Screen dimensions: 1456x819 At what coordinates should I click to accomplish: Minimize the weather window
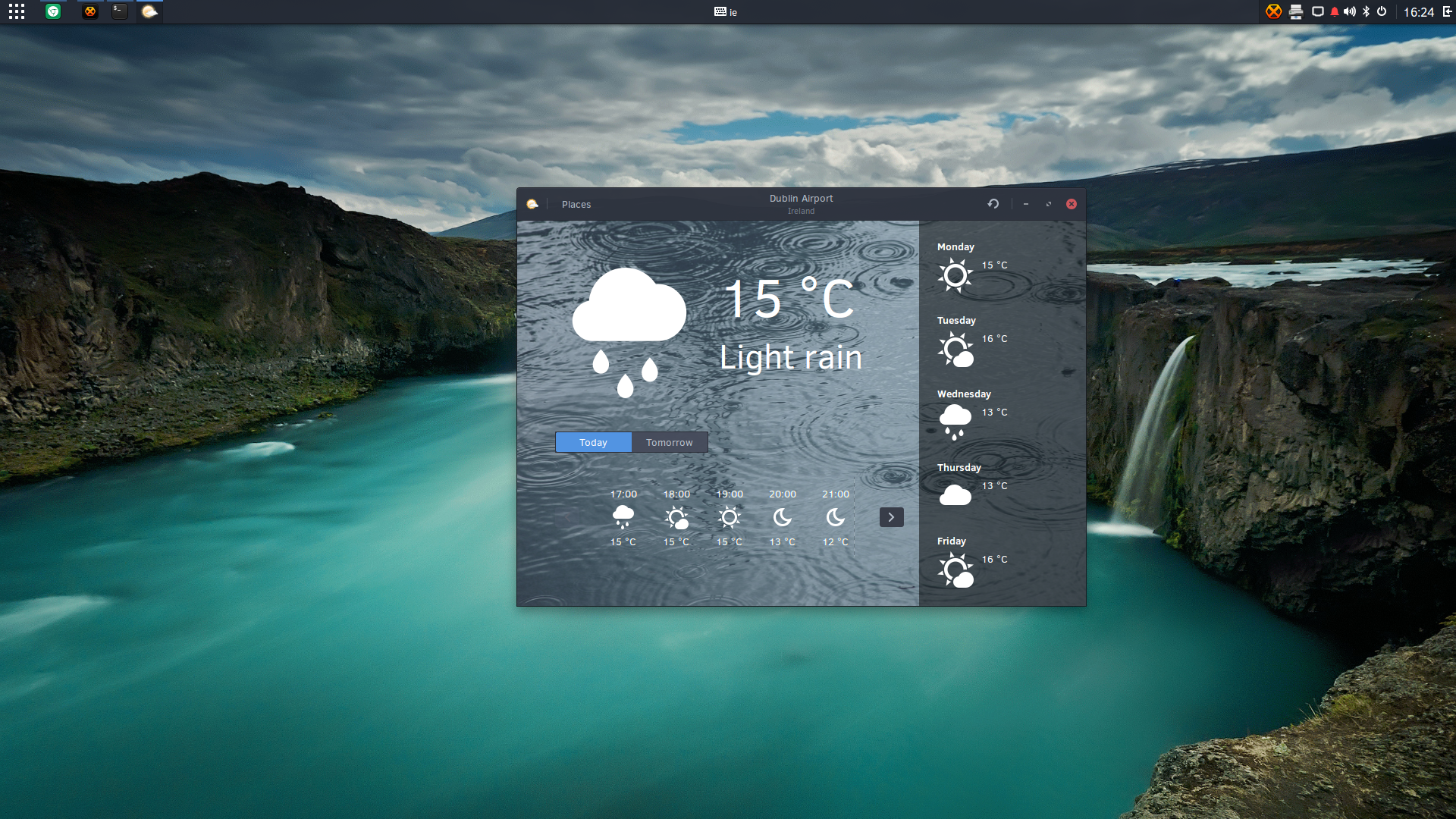pos(1026,204)
